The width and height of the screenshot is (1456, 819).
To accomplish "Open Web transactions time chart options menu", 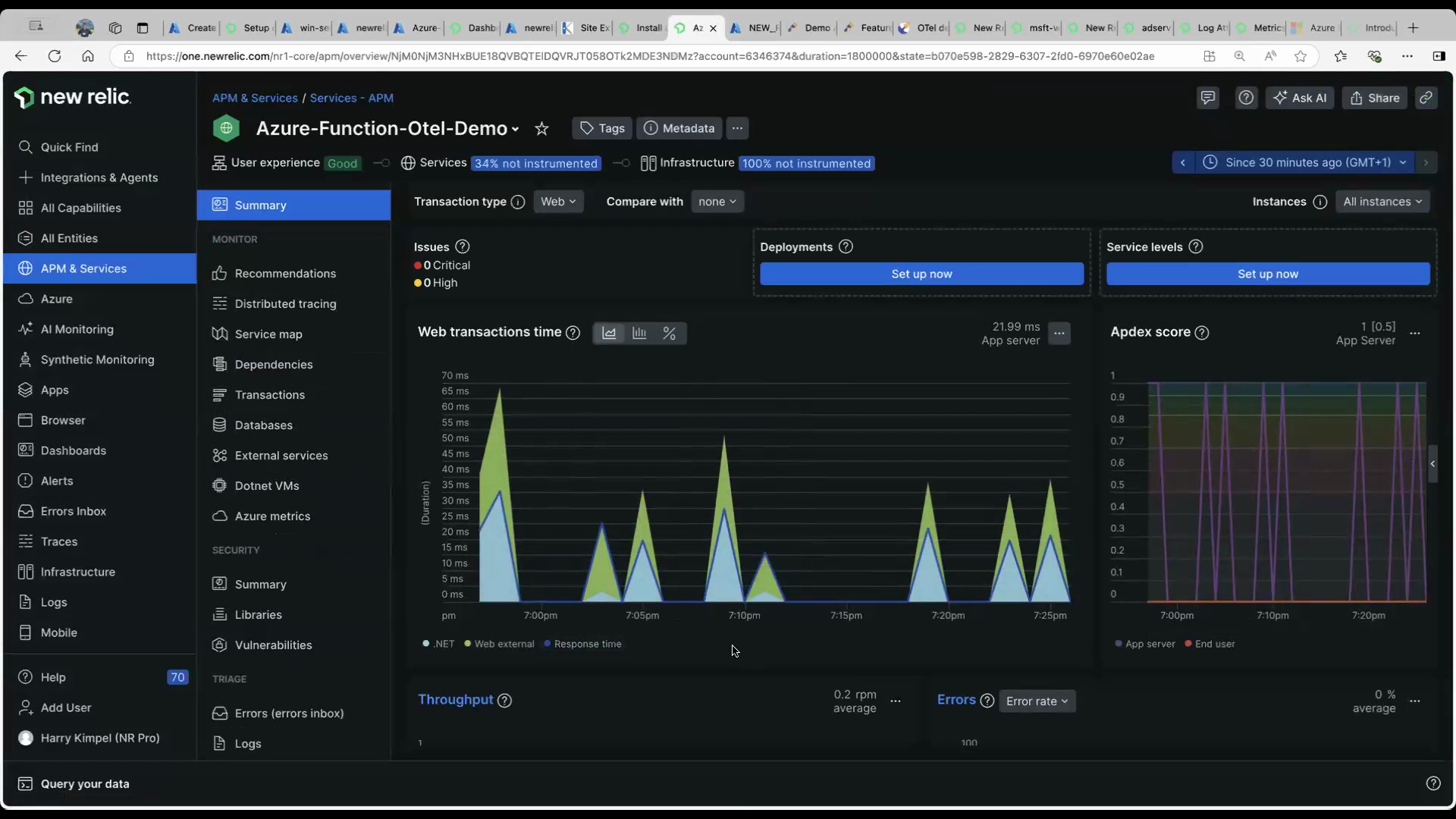I will pyautogui.click(x=1059, y=333).
